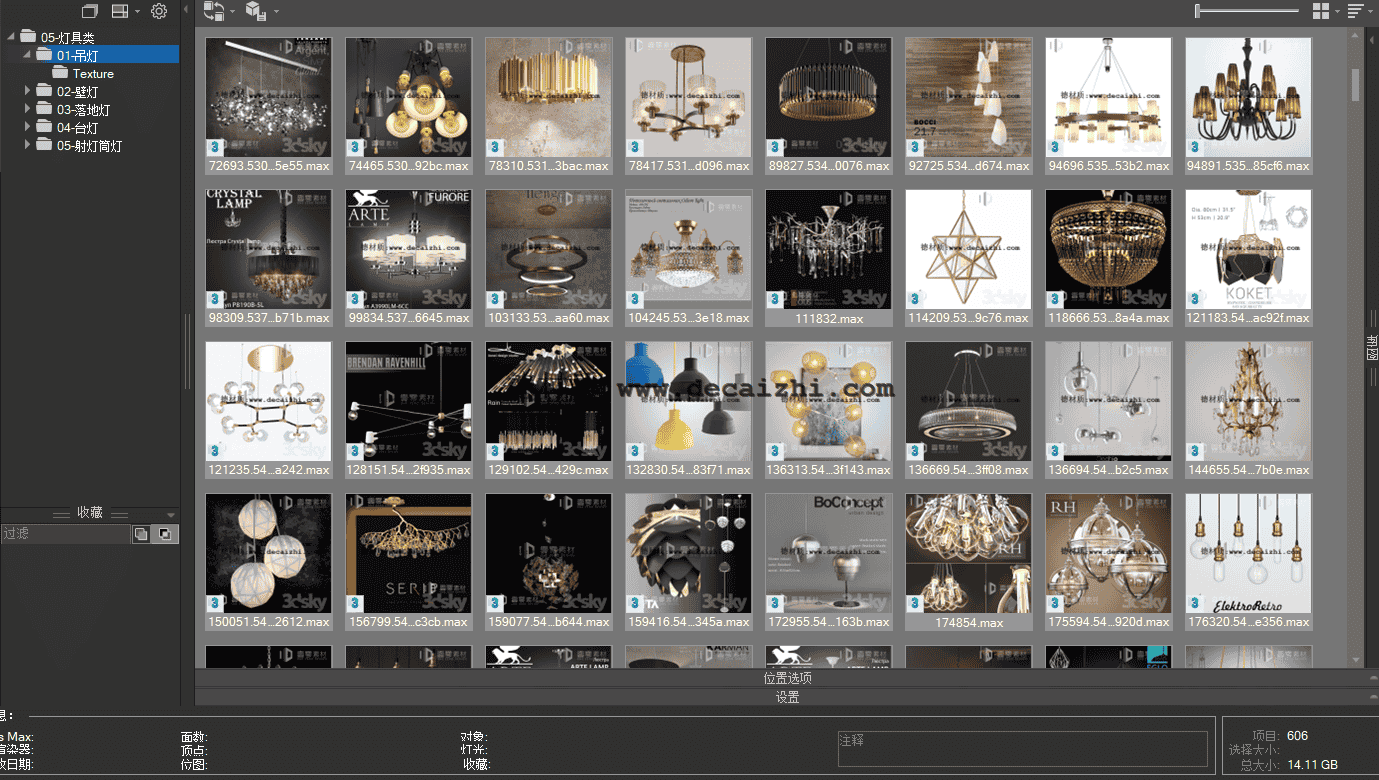Click the 收藏 favorites header
This screenshot has width=1379, height=780.
88,512
